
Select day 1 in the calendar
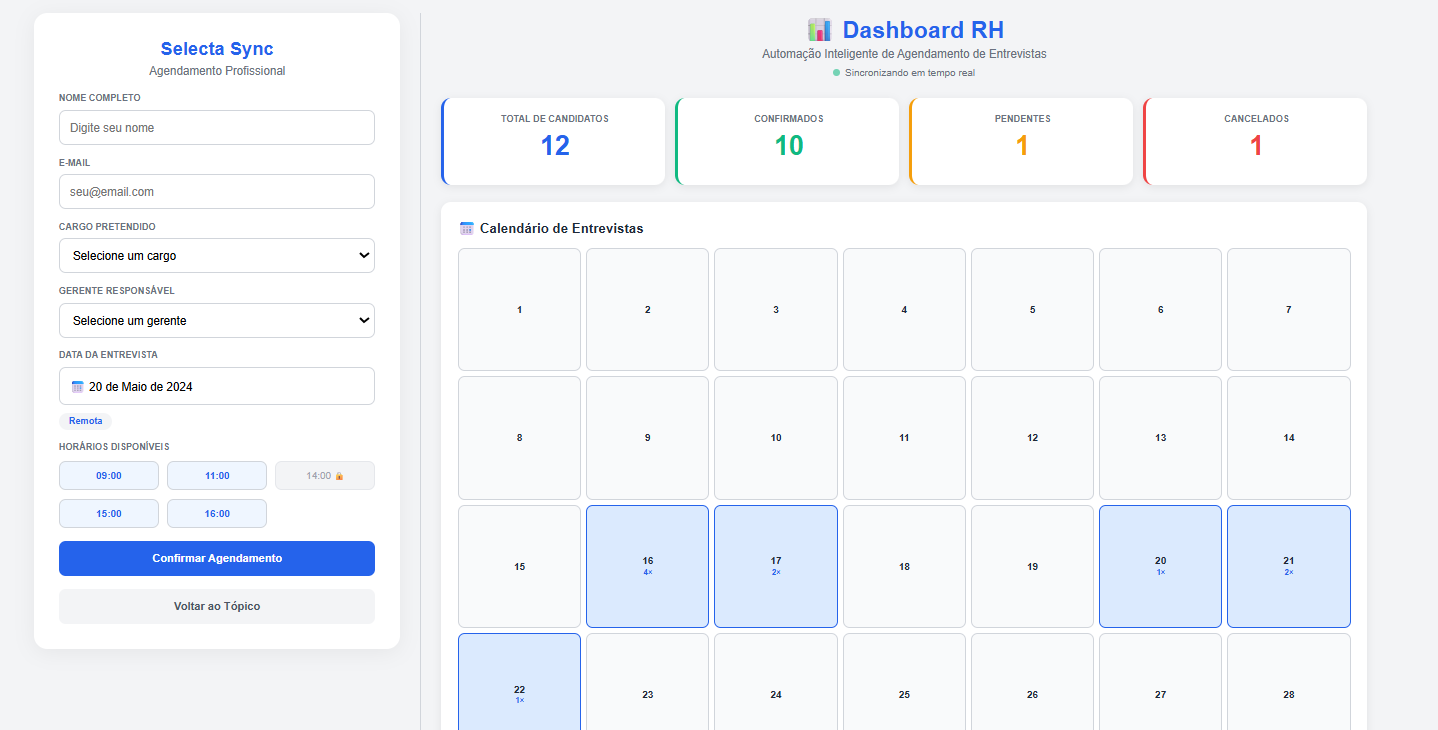519,310
